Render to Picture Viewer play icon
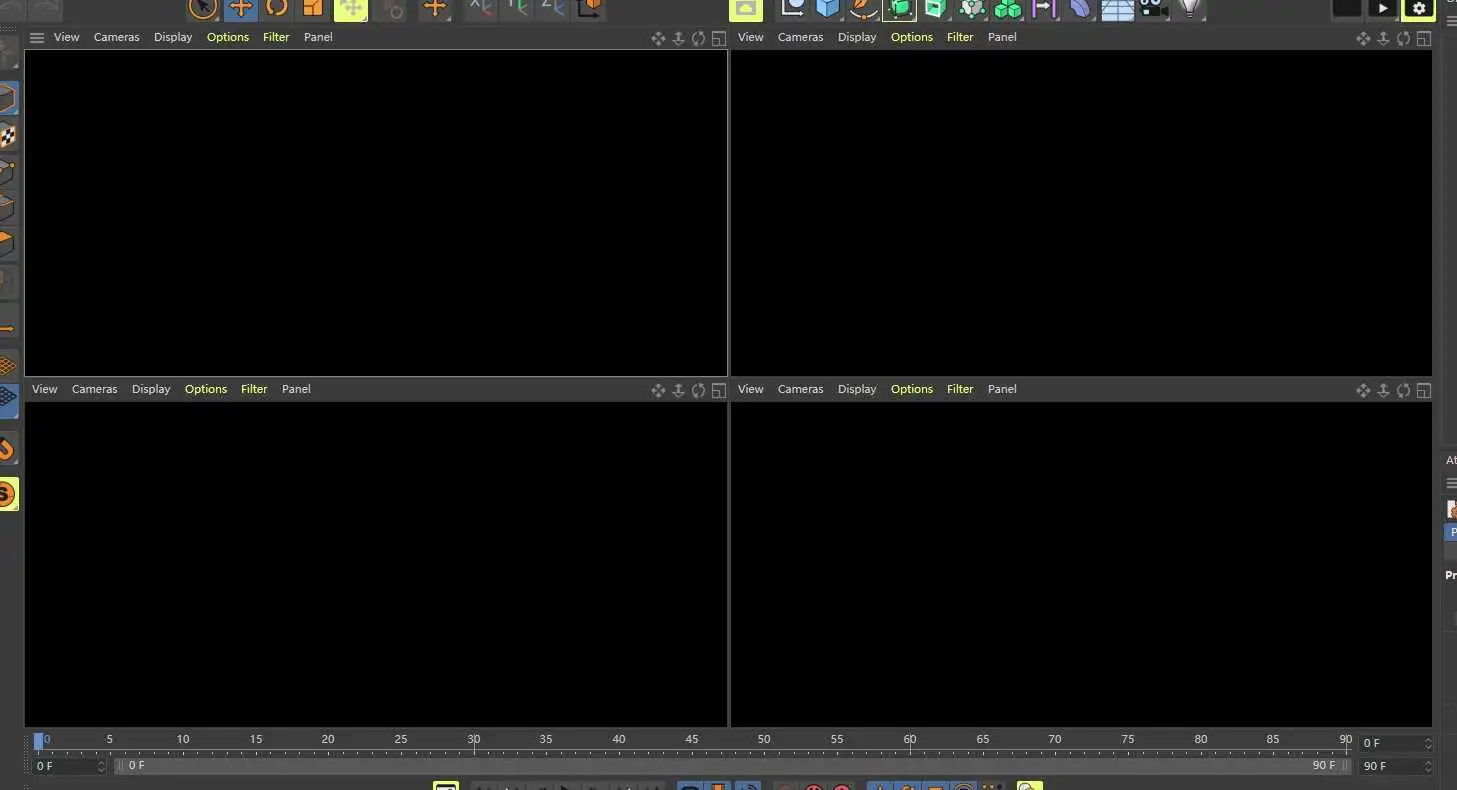Viewport: 1457px width, 790px height. pos(1383,9)
